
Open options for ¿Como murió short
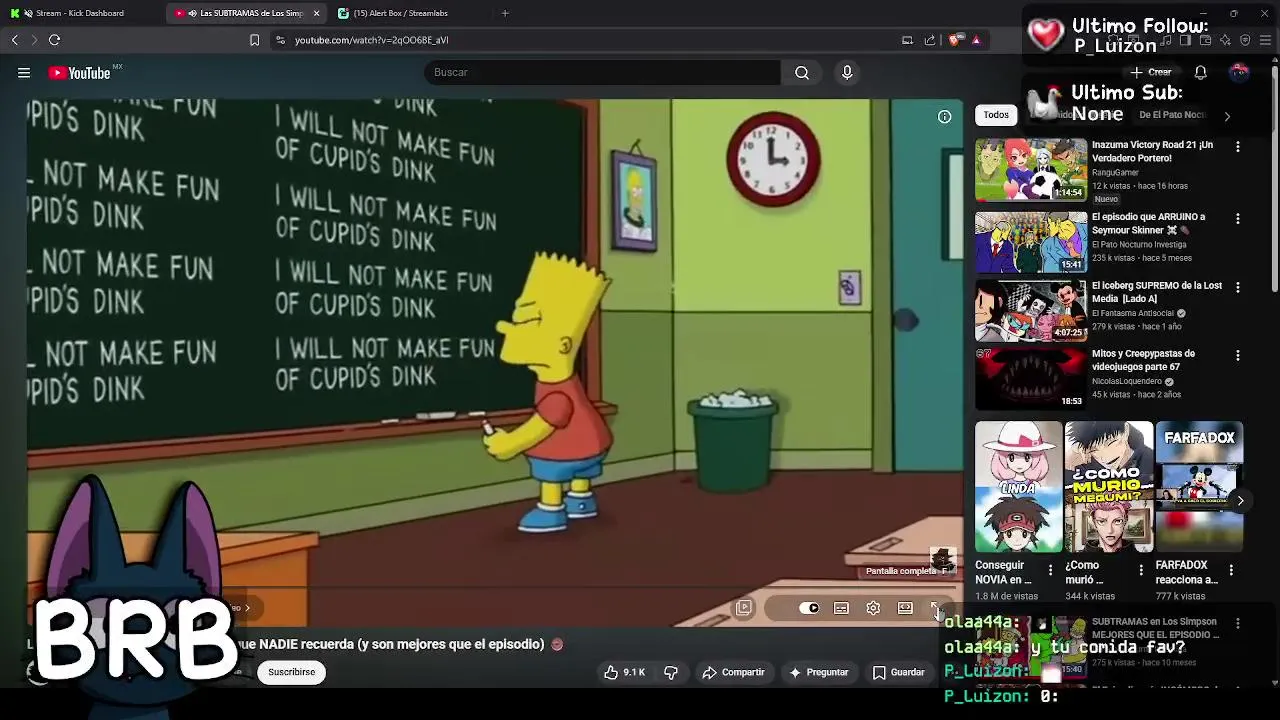[1141, 570]
